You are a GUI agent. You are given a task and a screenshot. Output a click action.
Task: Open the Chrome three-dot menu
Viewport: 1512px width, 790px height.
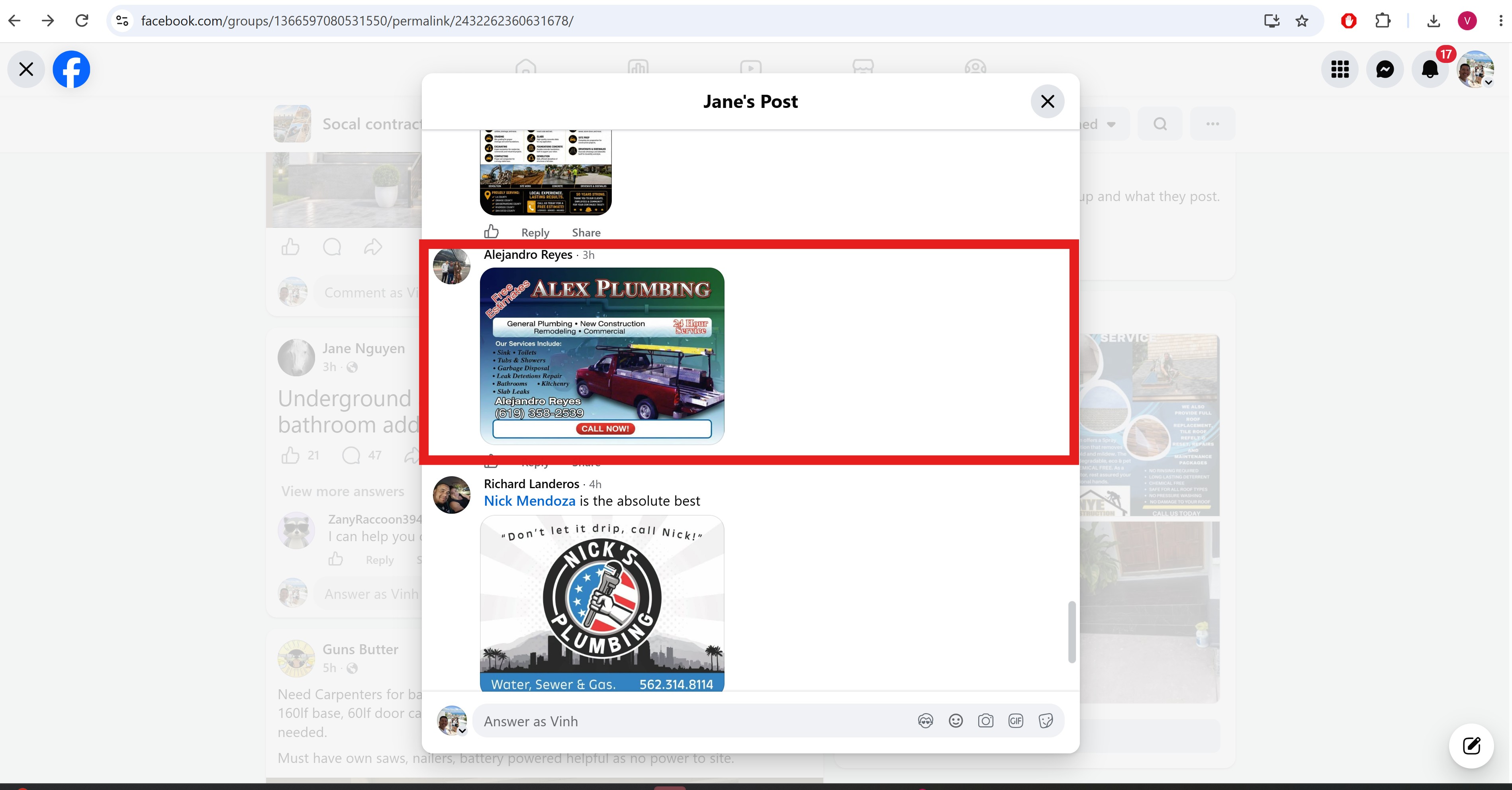click(1500, 21)
